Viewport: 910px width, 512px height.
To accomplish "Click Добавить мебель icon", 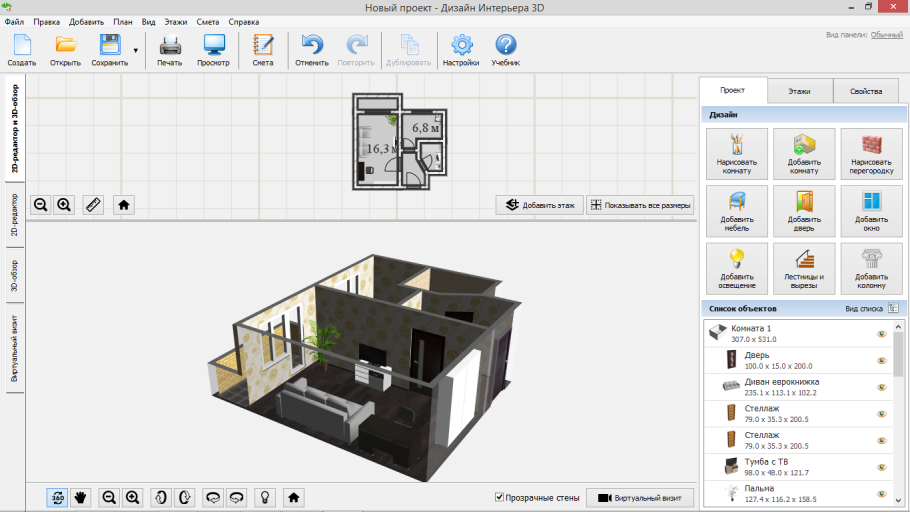I will [737, 210].
